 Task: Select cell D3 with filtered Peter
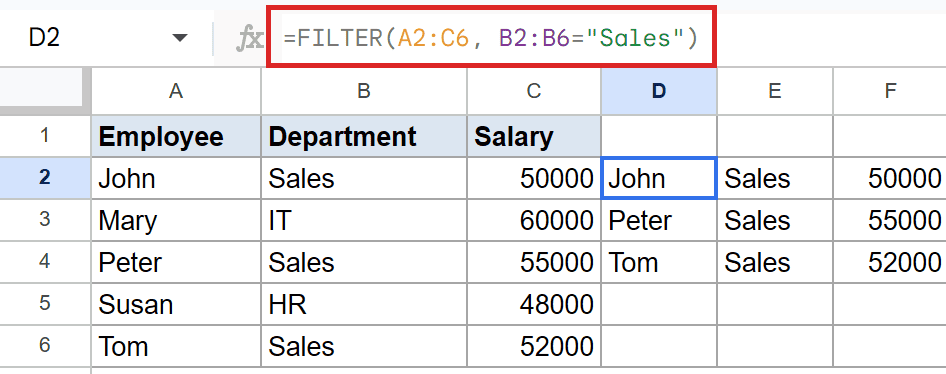(659, 220)
